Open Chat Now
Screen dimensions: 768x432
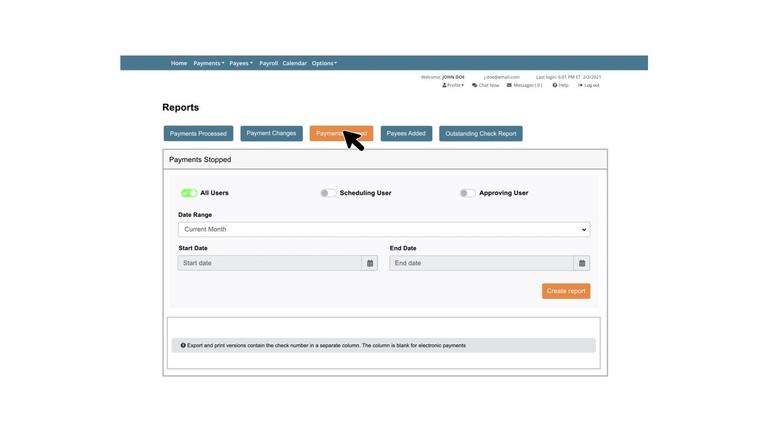click(x=485, y=85)
